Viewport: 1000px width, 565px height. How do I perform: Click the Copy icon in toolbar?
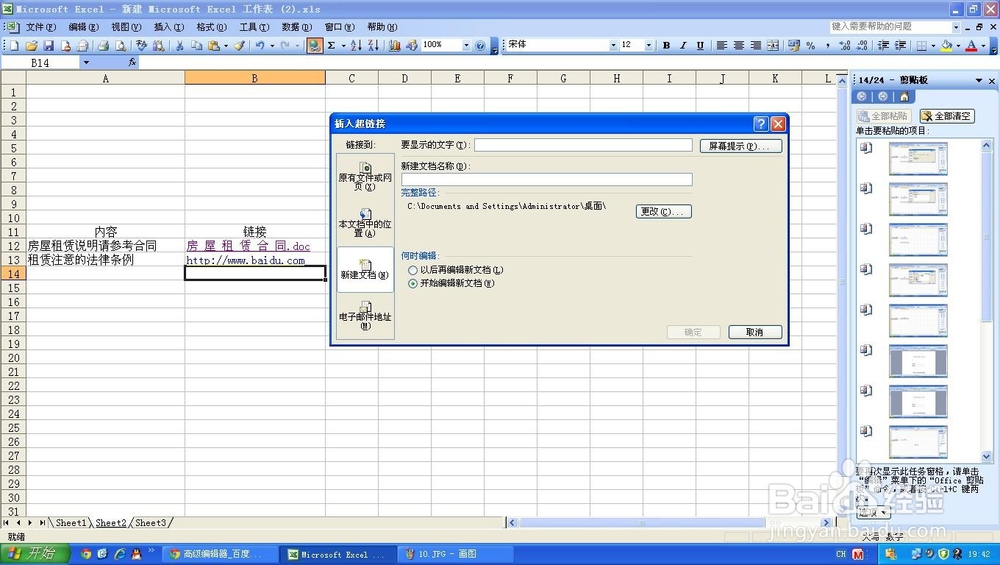coord(196,45)
